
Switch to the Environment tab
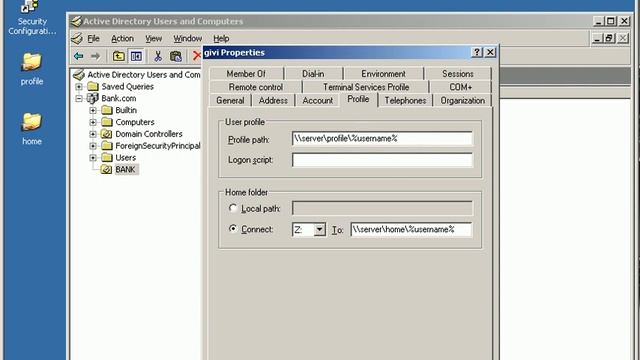(383, 74)
